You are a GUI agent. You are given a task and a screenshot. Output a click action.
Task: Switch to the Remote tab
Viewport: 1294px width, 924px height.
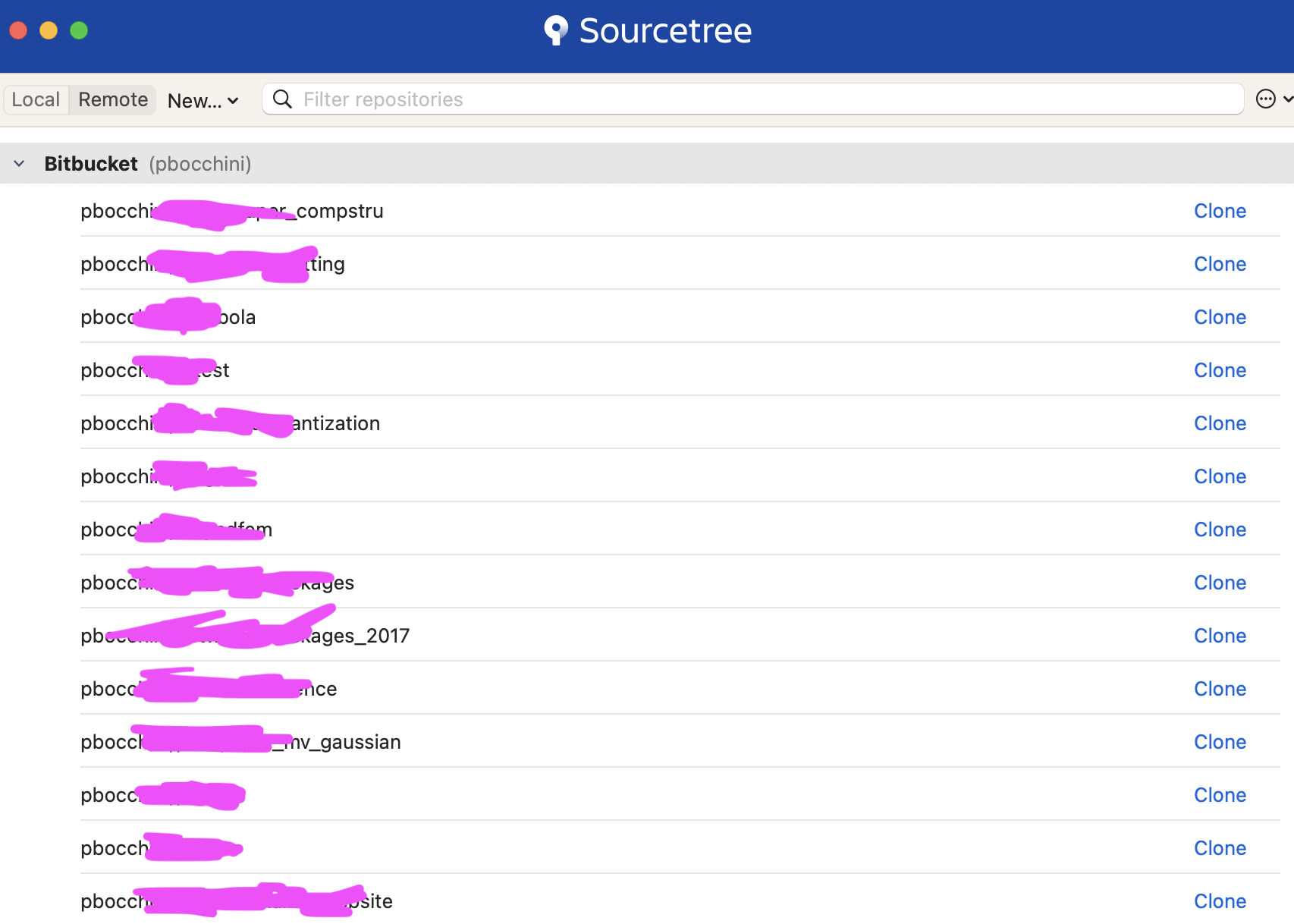click(x=113, y=99)
